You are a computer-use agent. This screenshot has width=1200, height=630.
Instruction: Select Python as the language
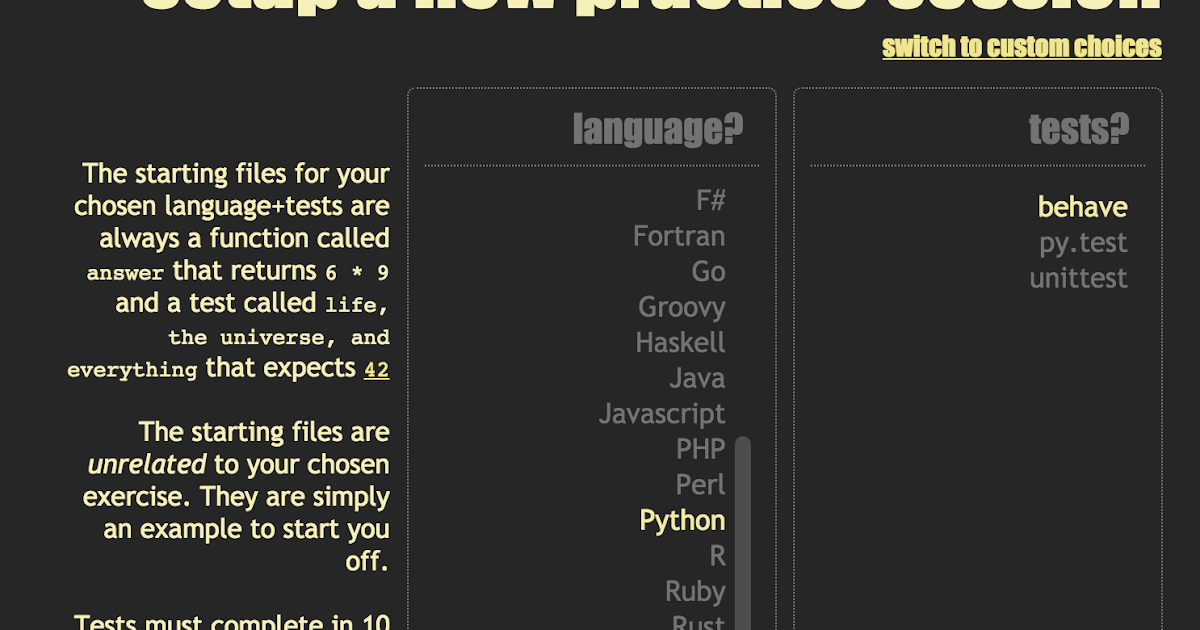pyautogui.click(x=682, y=520)
